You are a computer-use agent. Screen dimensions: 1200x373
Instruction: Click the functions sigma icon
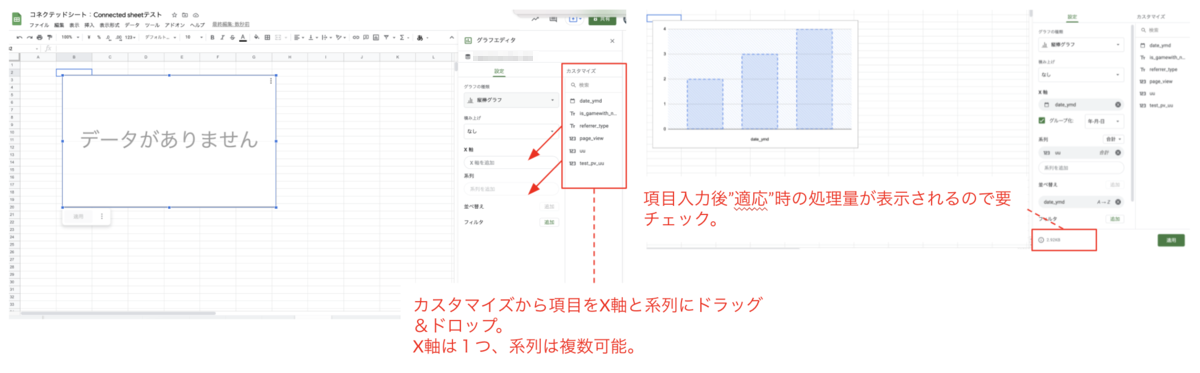point(402,37)
